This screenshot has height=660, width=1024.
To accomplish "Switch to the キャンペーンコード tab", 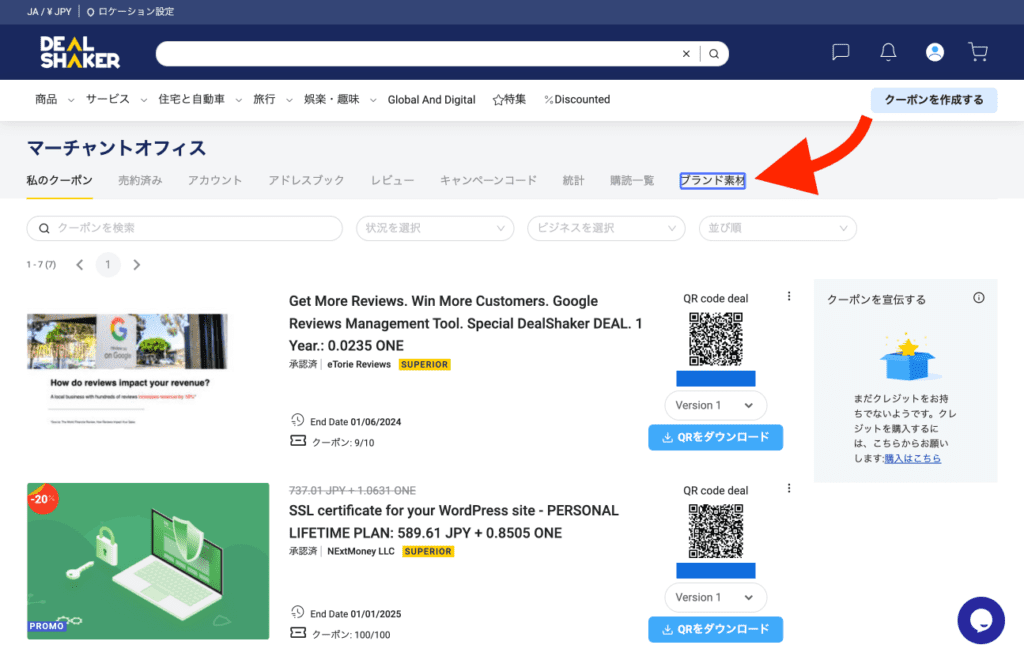I will tap(488, 180).
